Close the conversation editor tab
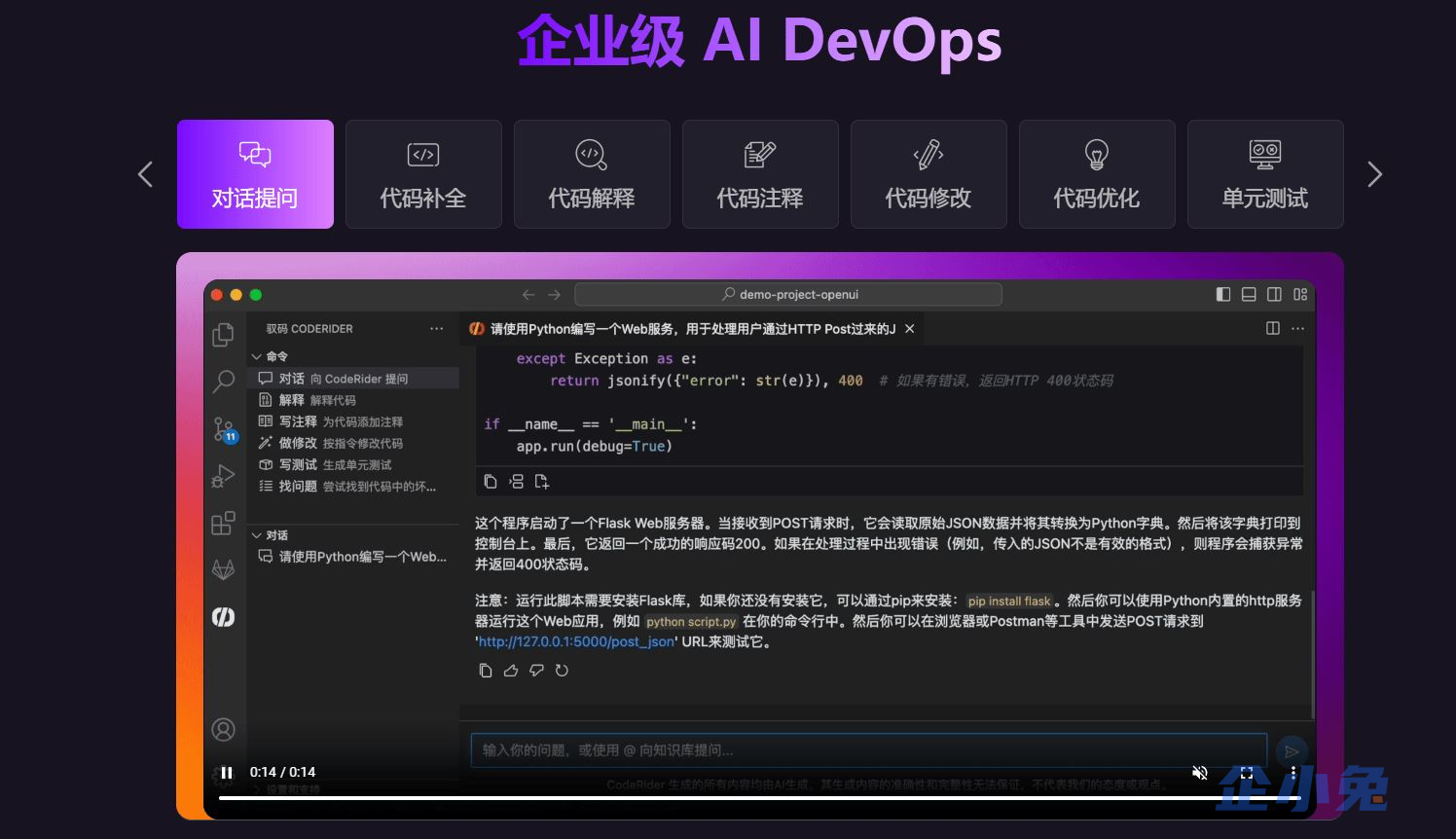 (x=910, y=329)
